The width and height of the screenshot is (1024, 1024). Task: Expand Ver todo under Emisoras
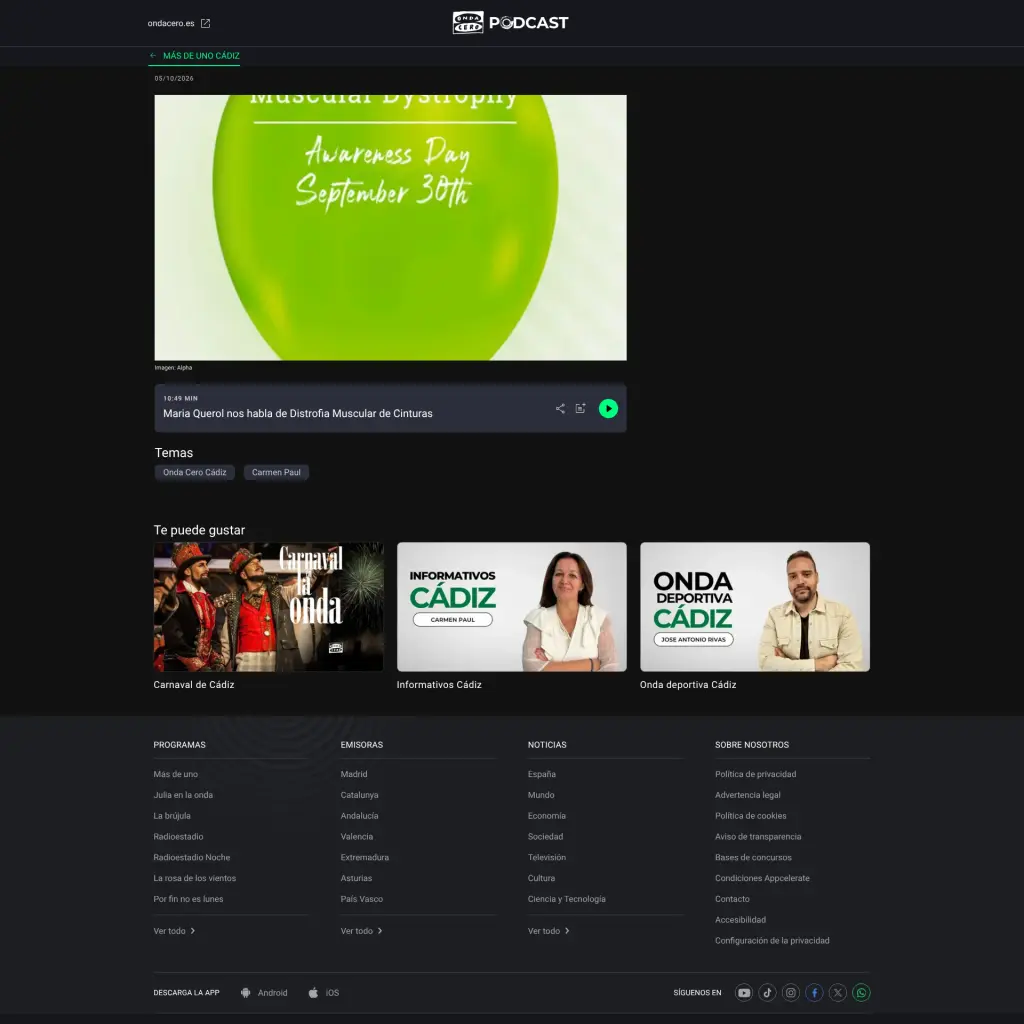click(362, 931)
